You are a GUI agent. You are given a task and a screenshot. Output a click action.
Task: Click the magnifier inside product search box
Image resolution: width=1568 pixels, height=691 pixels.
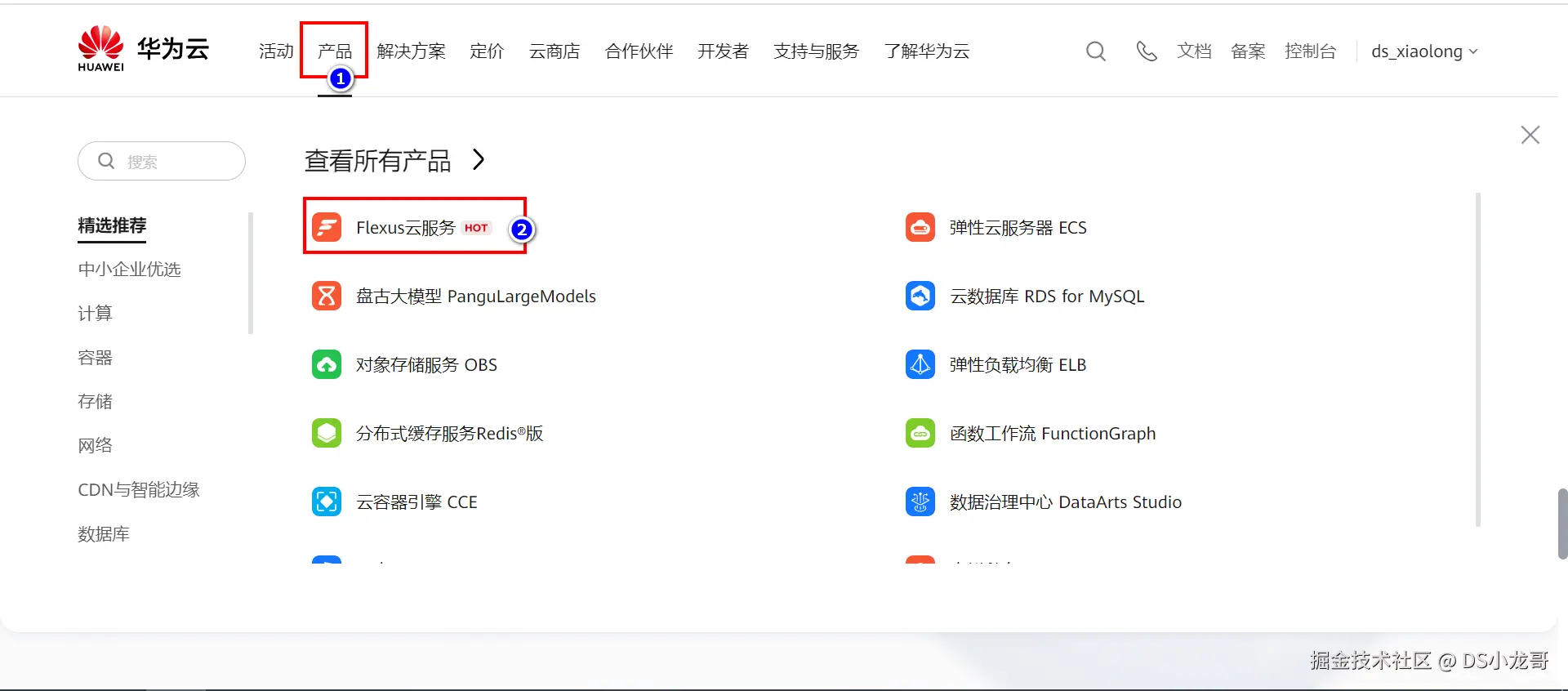point(106,161)
